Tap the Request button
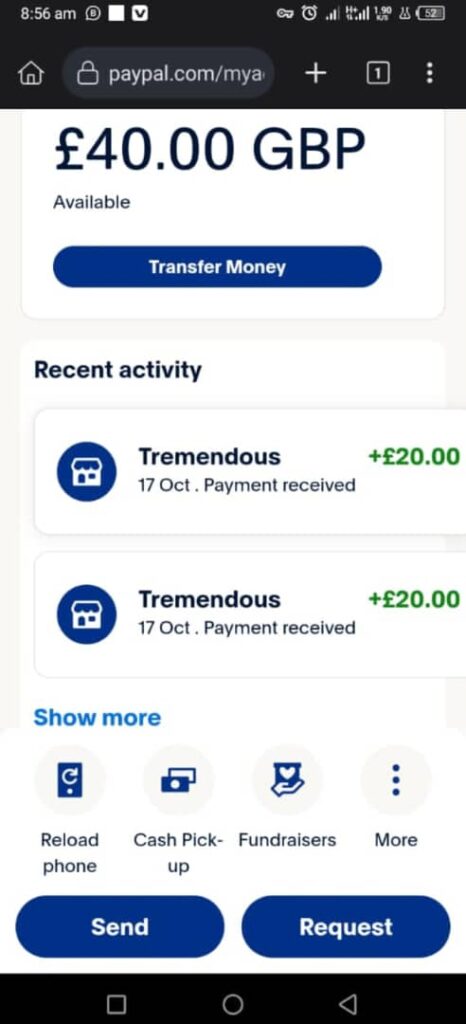 tap(346, 927)
